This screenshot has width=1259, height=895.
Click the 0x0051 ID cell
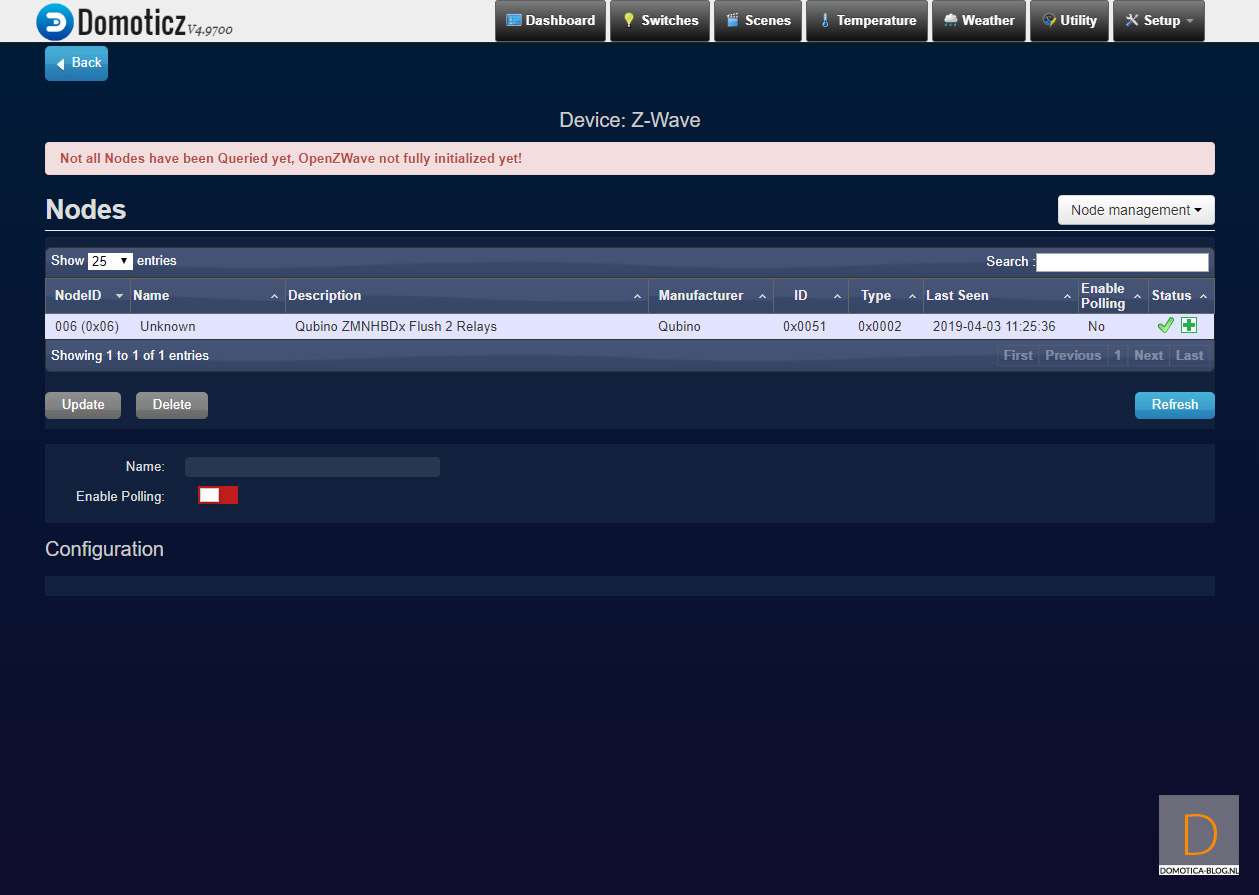pos(805,327)
